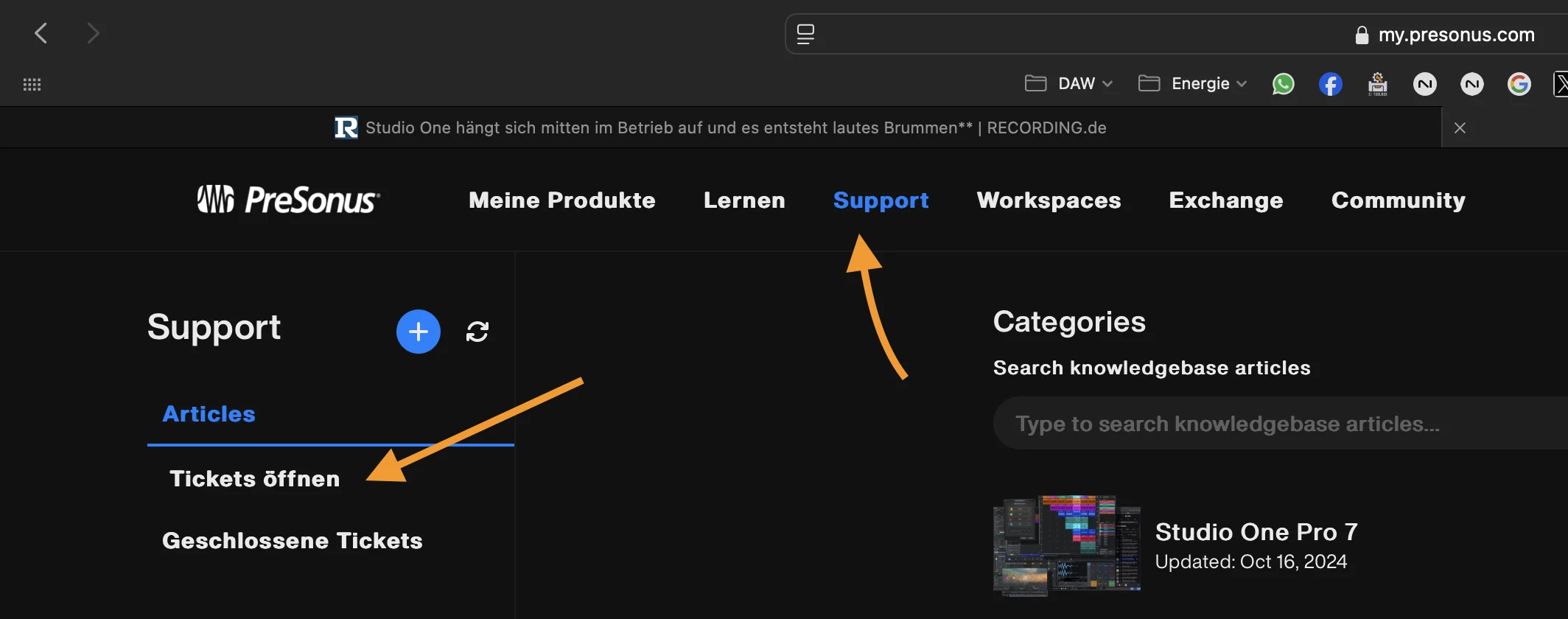Show Geschlossene Tickets

coord(293,541)
